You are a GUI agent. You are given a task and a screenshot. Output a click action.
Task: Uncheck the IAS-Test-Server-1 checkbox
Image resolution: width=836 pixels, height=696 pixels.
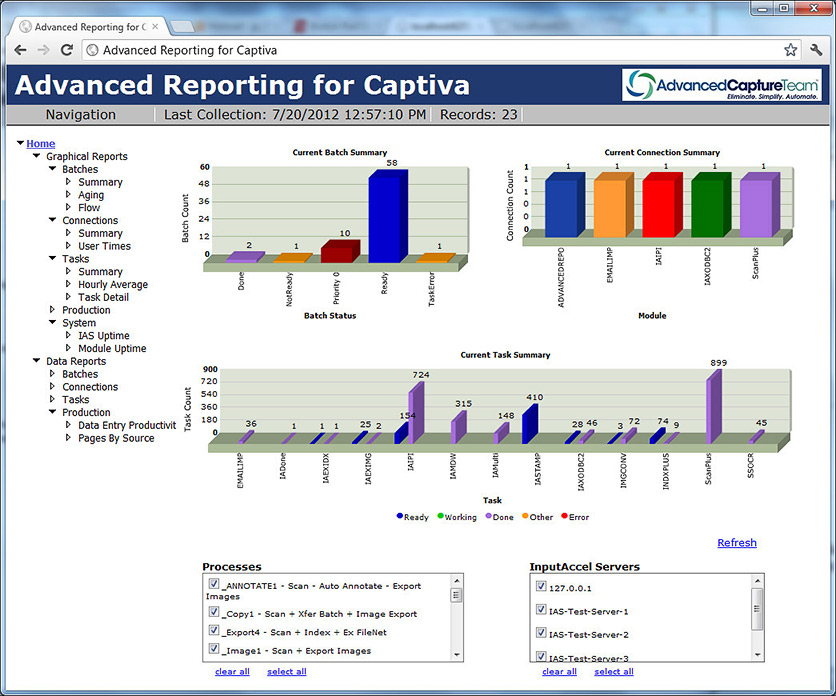(x=541, y=610)
